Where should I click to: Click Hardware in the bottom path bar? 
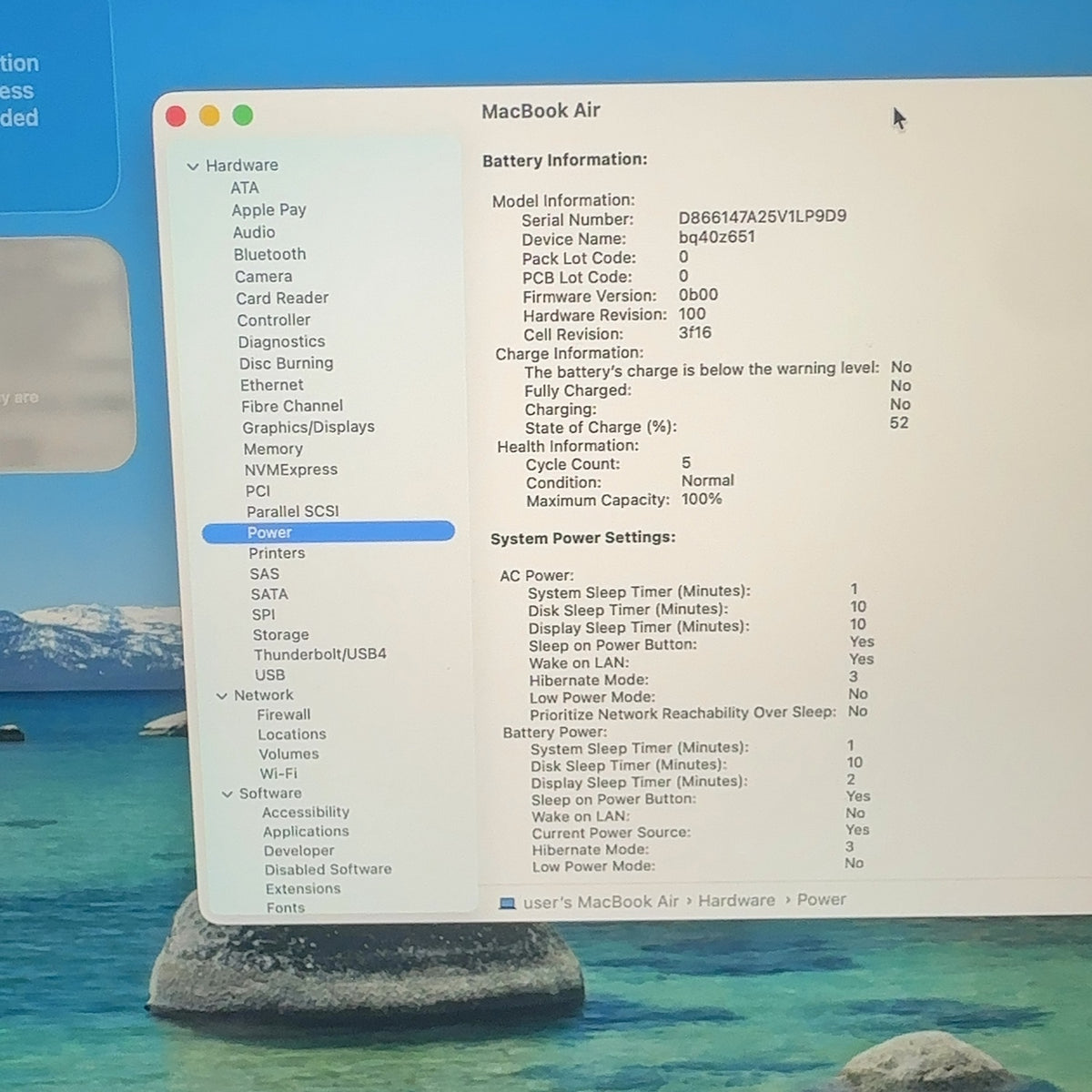point(737,901)
